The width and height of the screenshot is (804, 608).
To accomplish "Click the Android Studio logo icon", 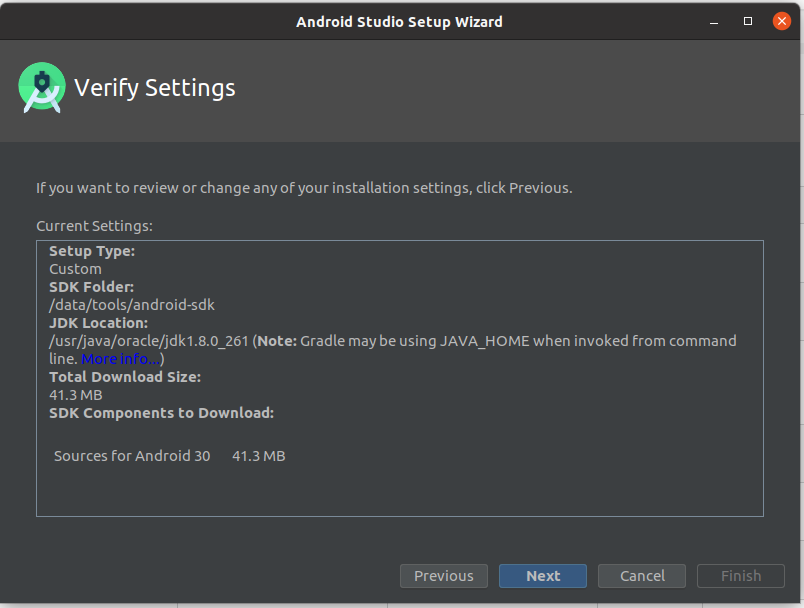I will coord(42,88).
